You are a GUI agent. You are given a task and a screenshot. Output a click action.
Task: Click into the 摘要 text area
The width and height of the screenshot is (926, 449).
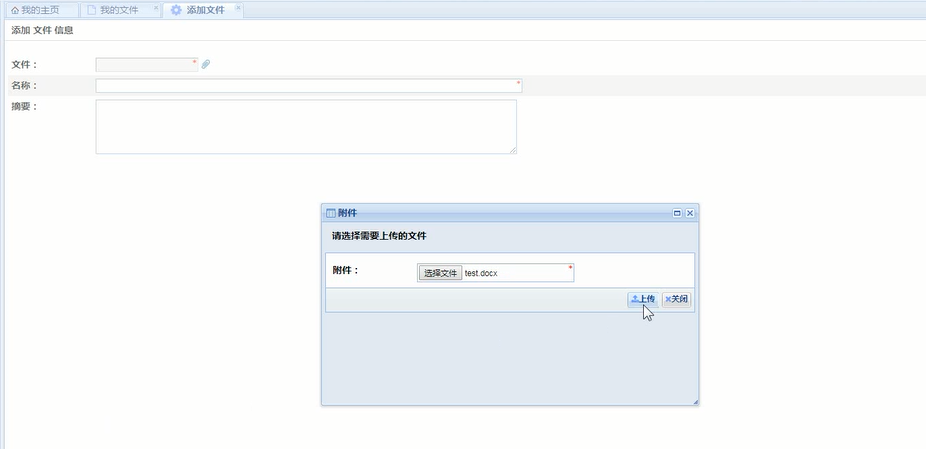pyautogui.click(x=306, y=126)
